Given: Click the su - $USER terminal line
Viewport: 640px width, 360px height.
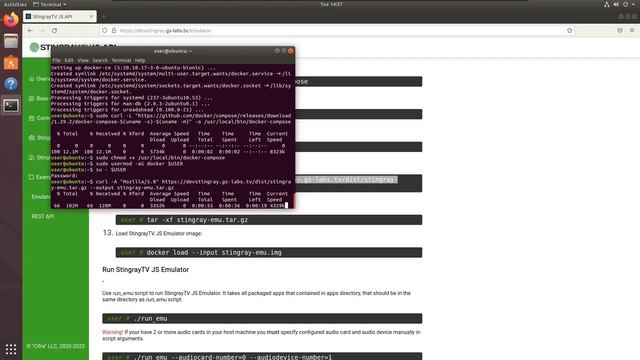Looking at the screenshot, I should click(89, 170).
